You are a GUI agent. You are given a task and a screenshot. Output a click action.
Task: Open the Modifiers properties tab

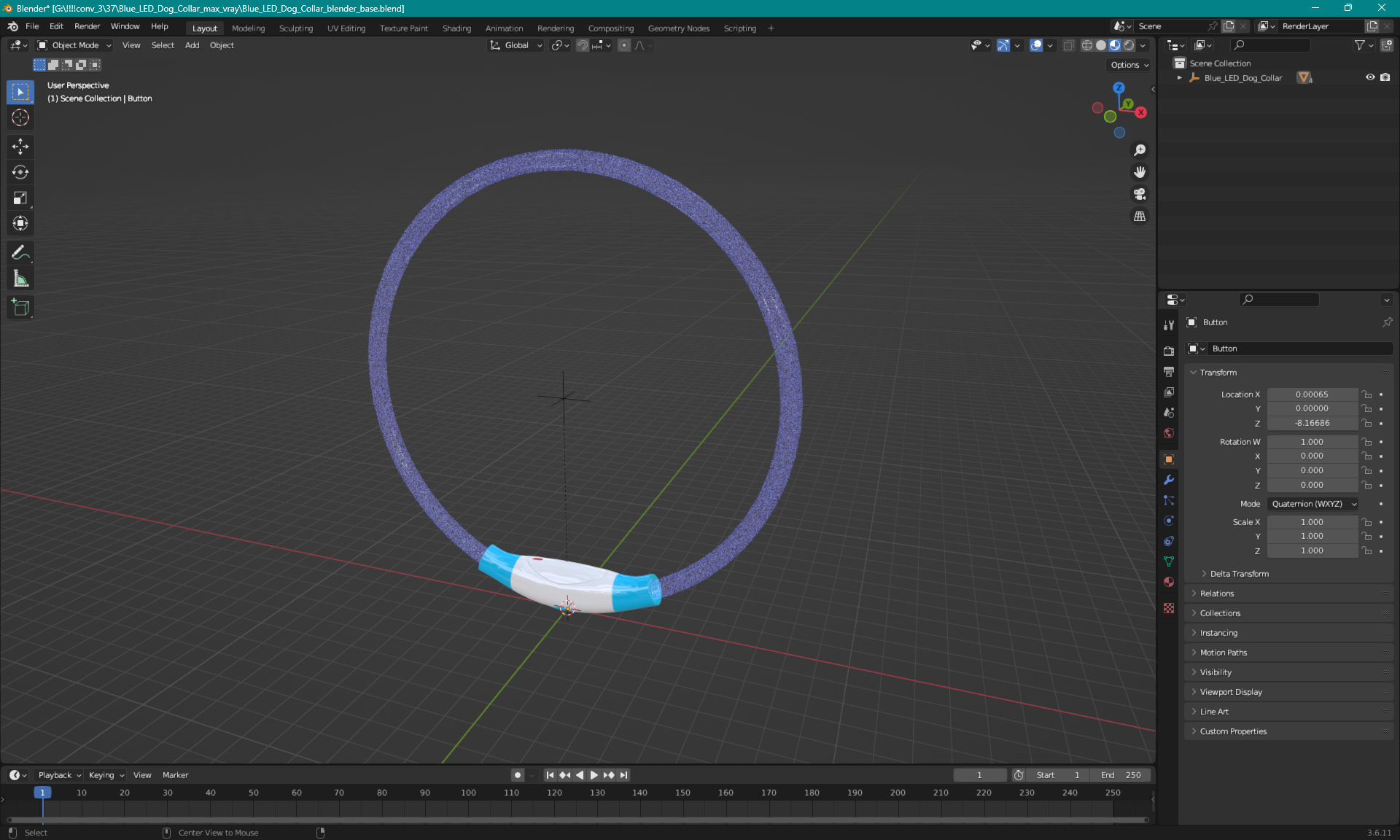tap(1169, 480)
